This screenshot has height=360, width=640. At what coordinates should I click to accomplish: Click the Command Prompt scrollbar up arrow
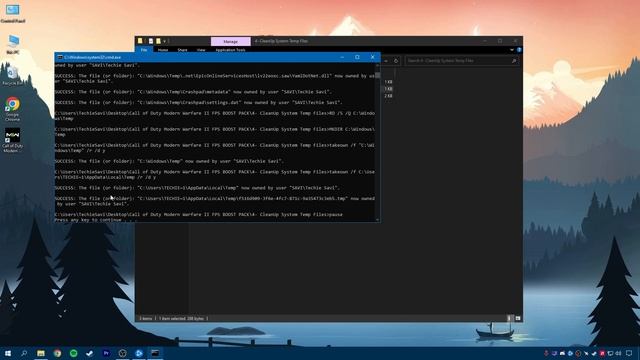(x=378, y=65)
